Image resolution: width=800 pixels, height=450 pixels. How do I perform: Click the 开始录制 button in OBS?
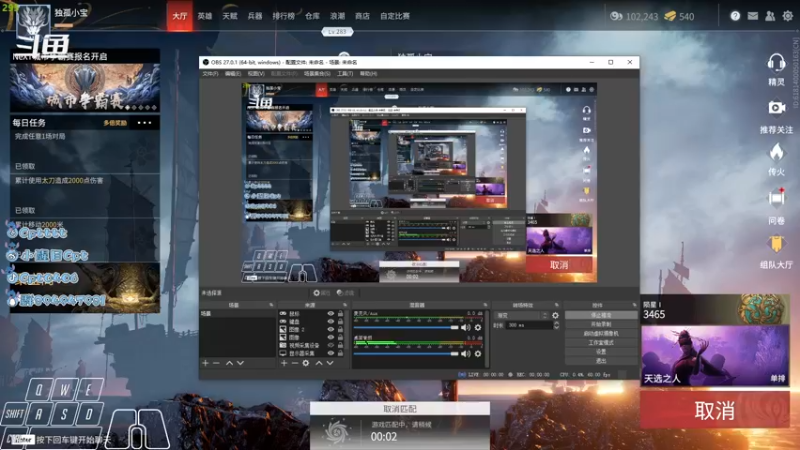601,324
